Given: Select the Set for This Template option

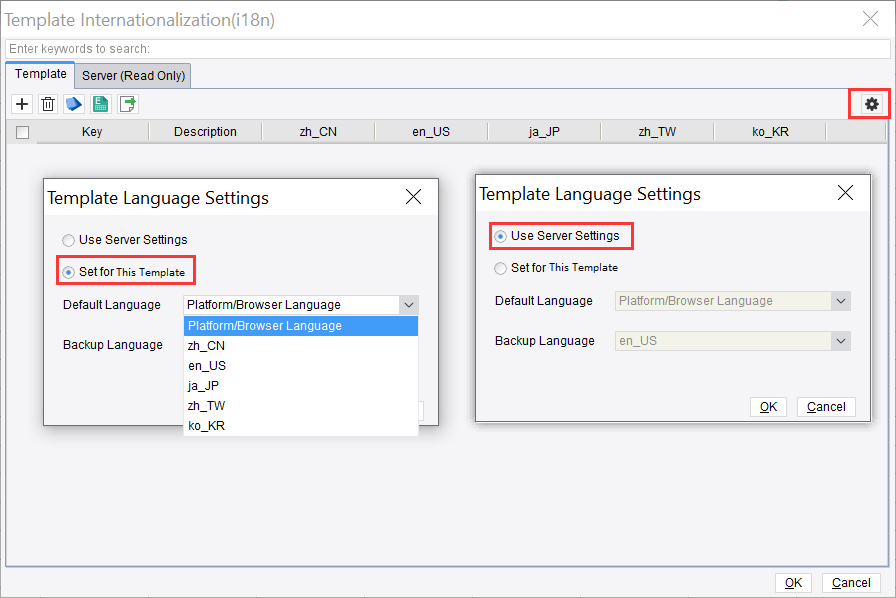Looking at the screenshot, I should tap(68, 270).
